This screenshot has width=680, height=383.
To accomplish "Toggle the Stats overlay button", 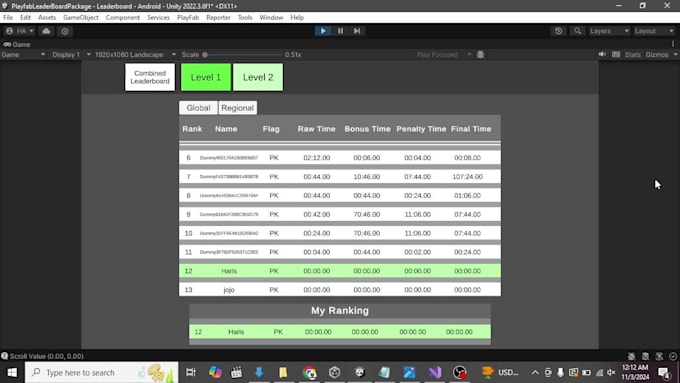I will tap(632, 55).
